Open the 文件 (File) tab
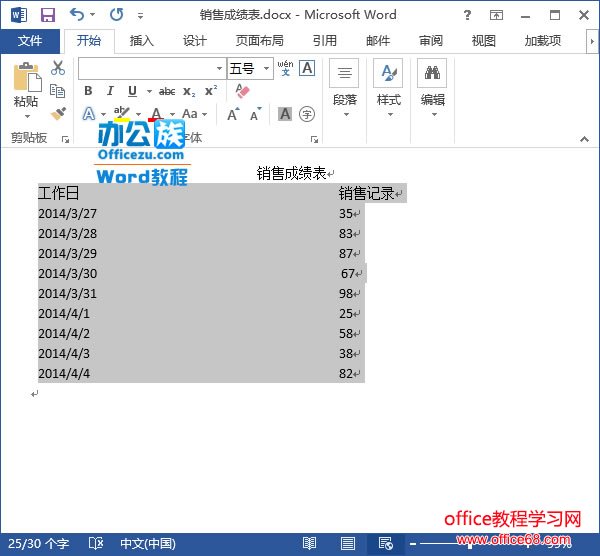This screenshot has height=556, width=600. (30, 41)
